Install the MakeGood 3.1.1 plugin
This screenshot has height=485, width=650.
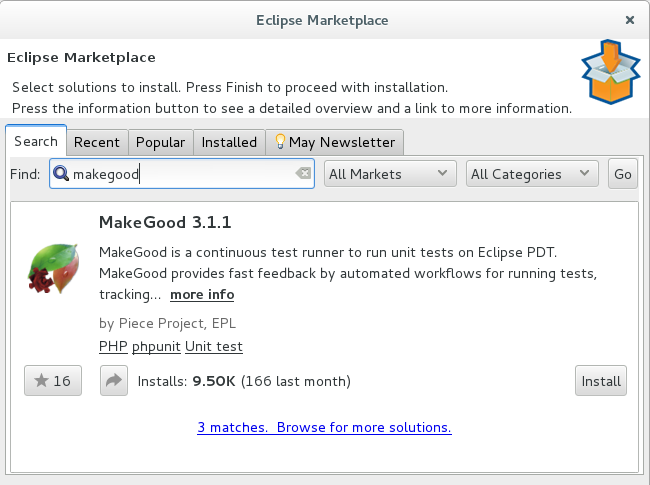(601, 381)
